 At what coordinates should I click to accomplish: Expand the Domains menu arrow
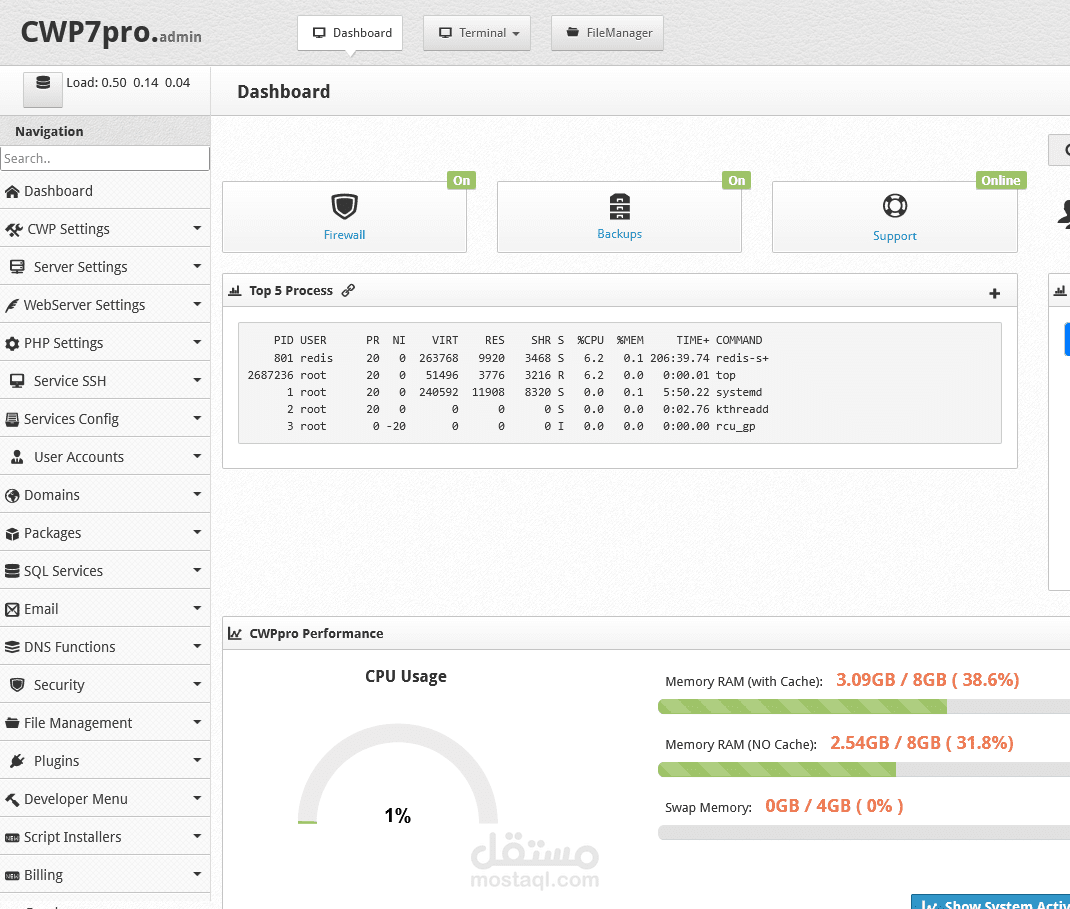pos(197,494)
